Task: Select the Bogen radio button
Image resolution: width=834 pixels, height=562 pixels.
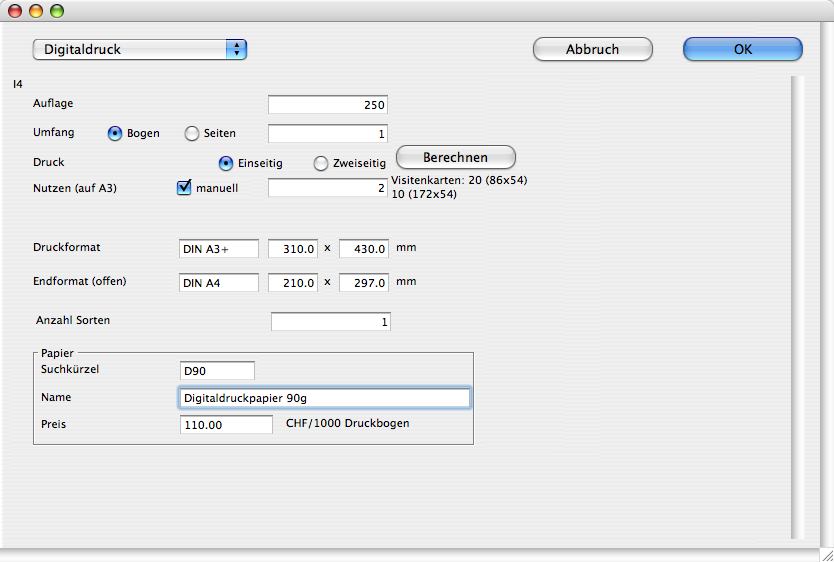Action: pos(115,133)
